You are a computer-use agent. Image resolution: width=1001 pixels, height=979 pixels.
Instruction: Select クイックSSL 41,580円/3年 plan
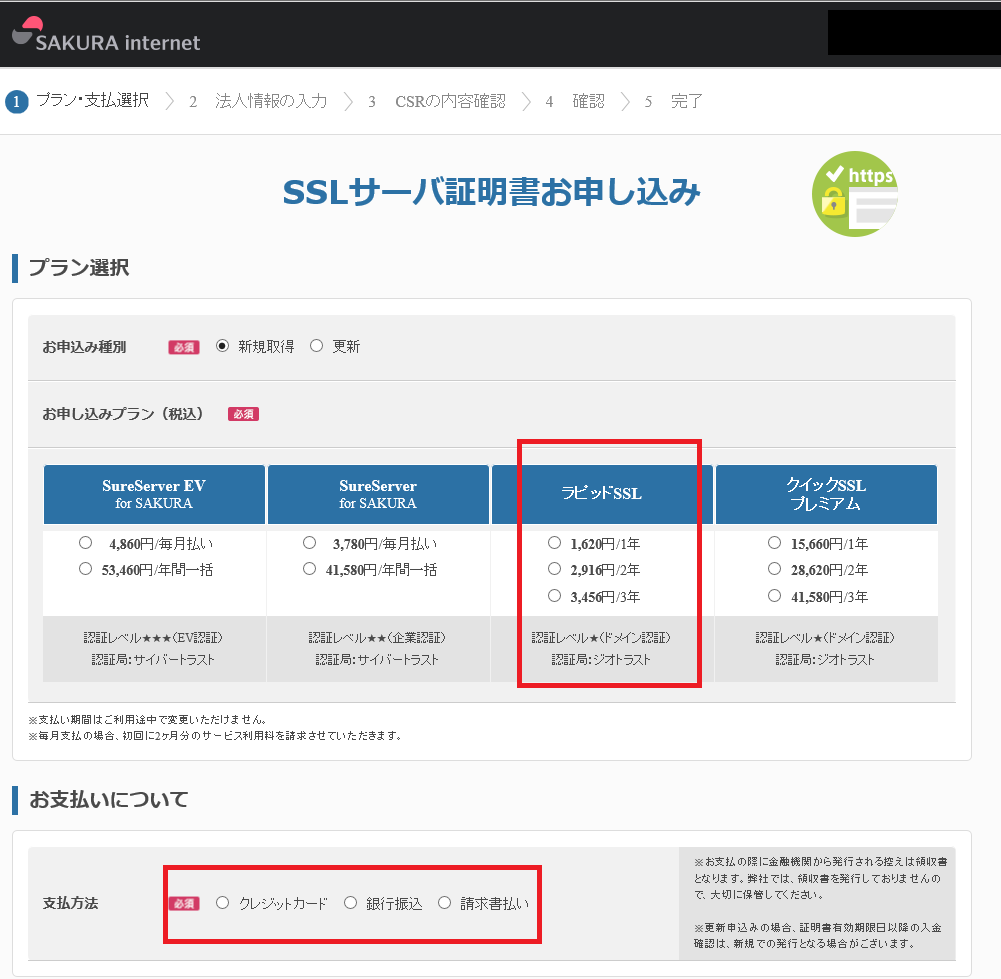tap(774, 596)
